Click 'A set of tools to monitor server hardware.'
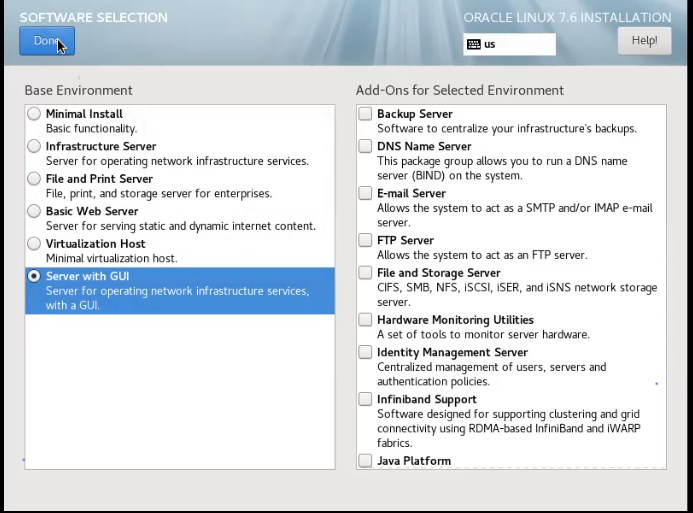693x513 pixels. tap(483, 334)
